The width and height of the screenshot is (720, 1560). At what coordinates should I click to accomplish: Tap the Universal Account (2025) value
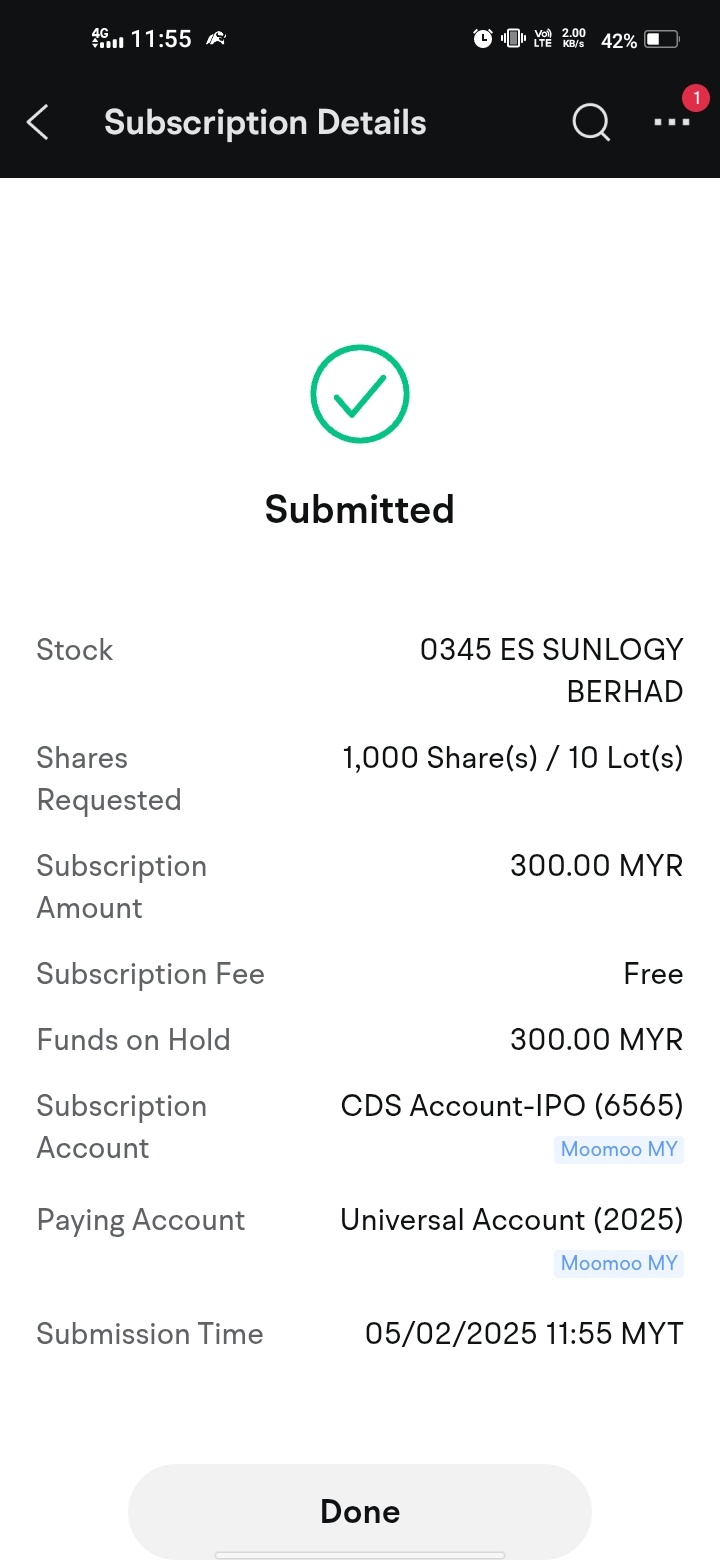(x=512, y=1220)
